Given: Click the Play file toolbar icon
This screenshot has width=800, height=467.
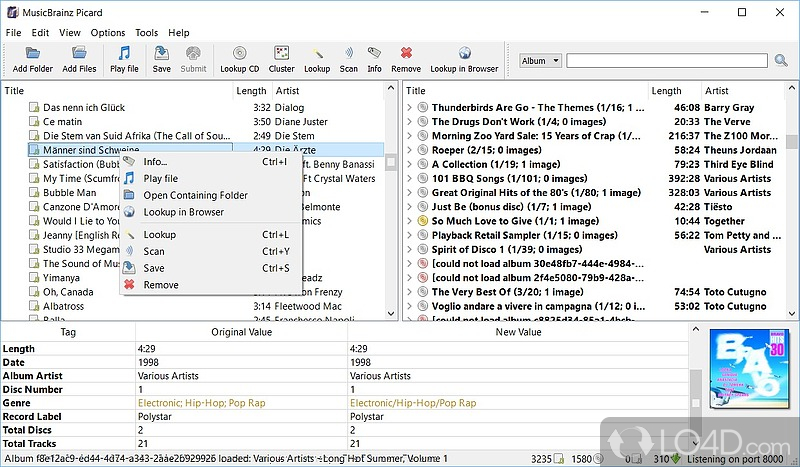Looking at the screenshot, I should [124, 53].
